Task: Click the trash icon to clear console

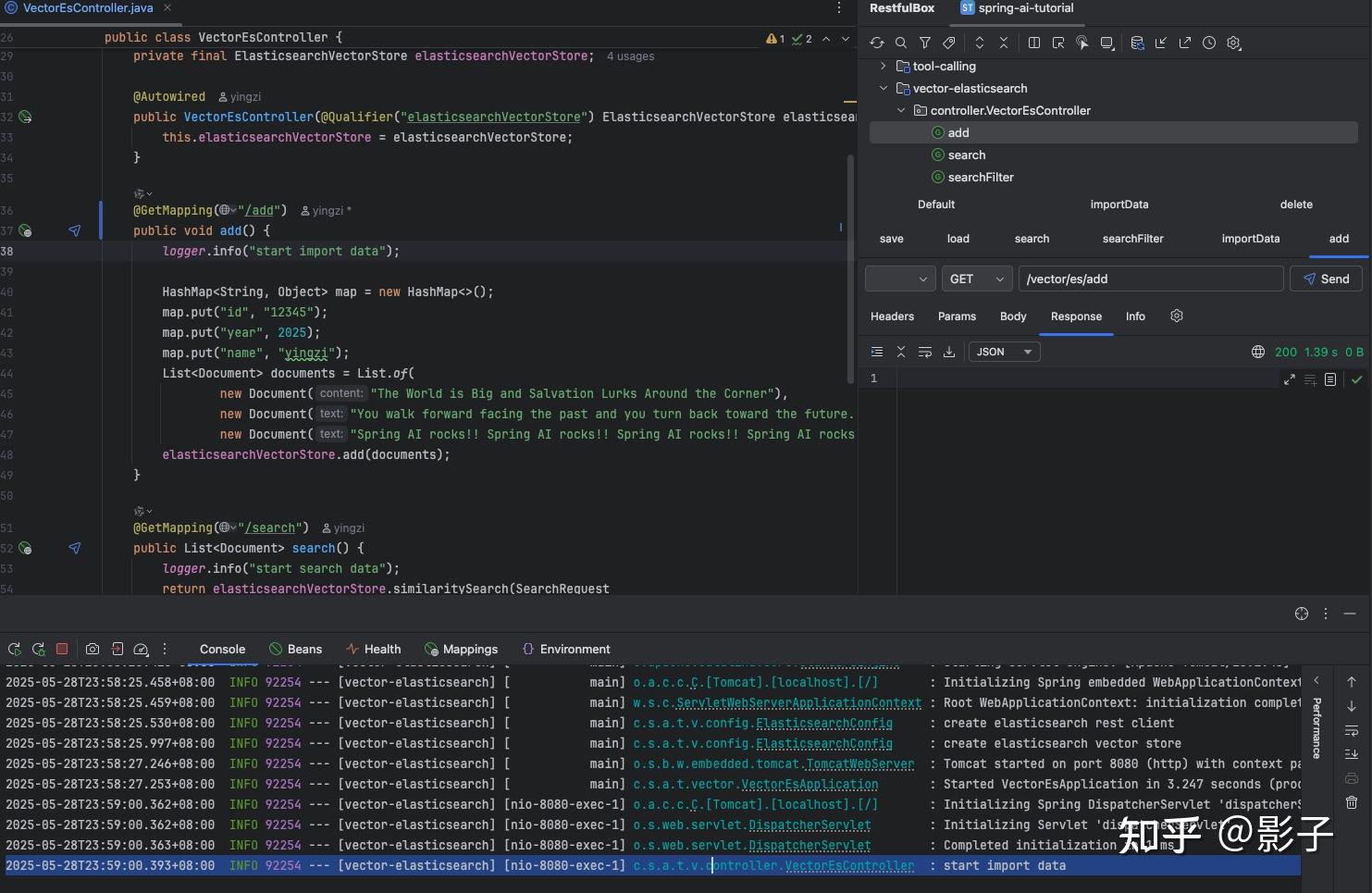Action: tap(1352, 802)
